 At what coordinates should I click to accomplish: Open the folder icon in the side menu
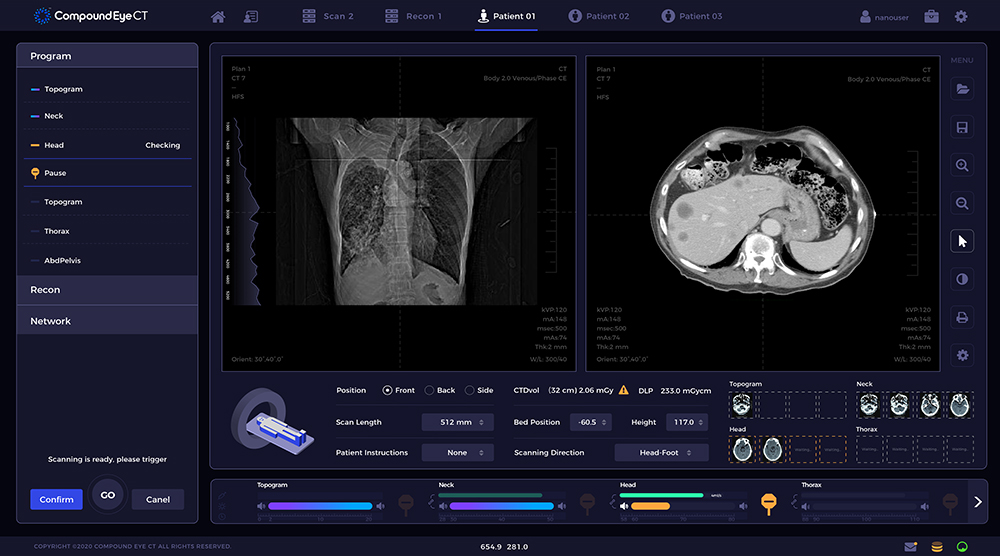(x=962, y=90)
